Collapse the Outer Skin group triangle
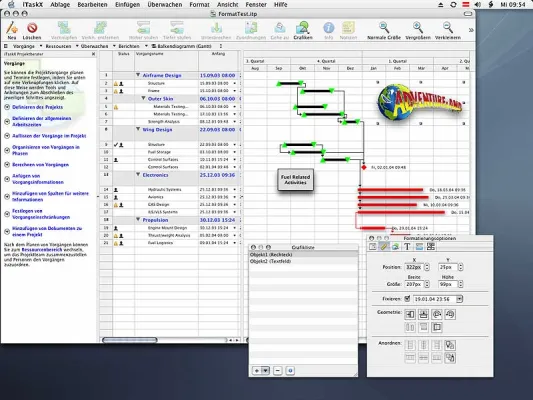 click(x=143, y=98)
